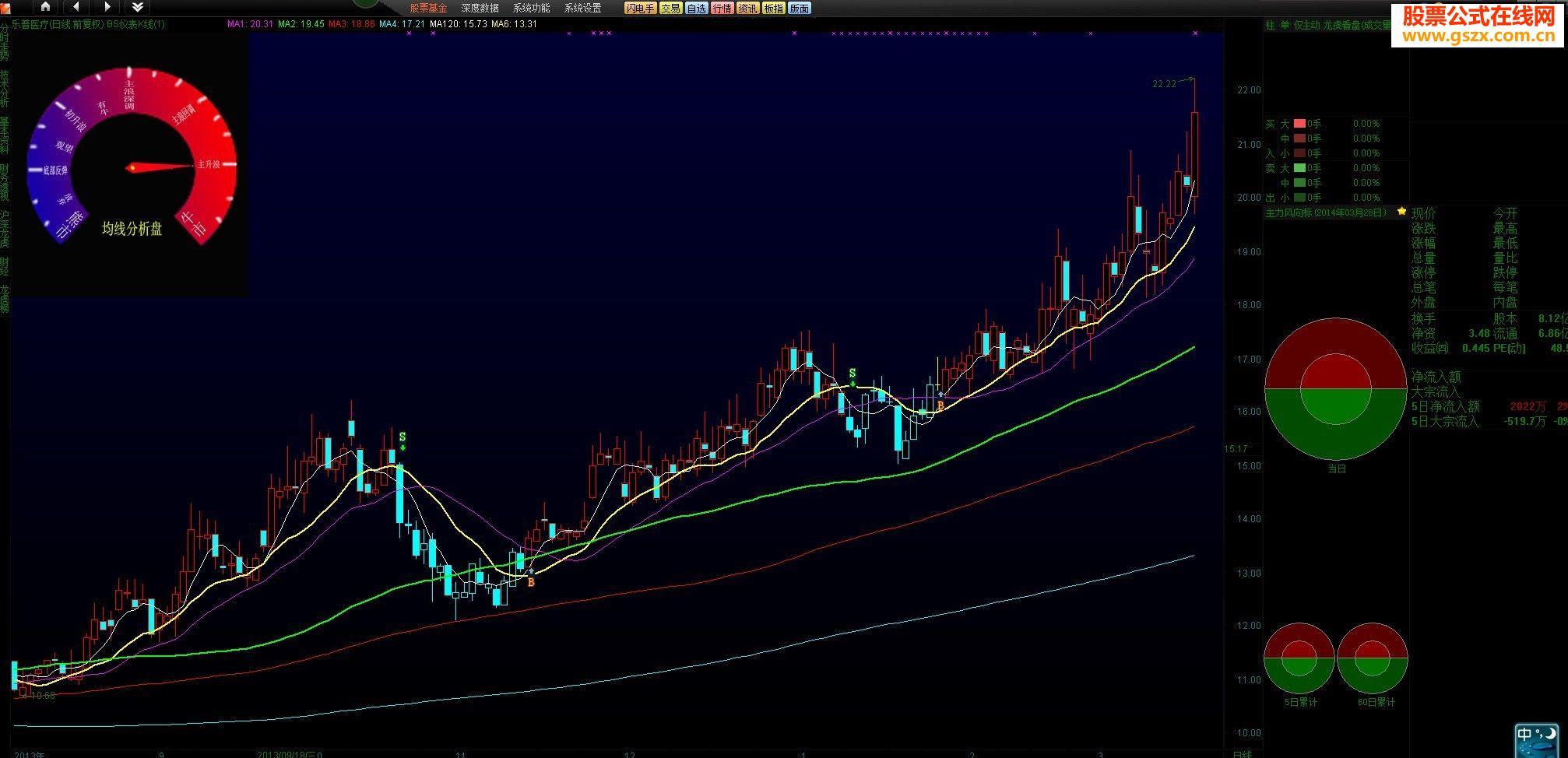Go to the home page icon
Viewport: 1568px width, 758px height.
[45, 7]
